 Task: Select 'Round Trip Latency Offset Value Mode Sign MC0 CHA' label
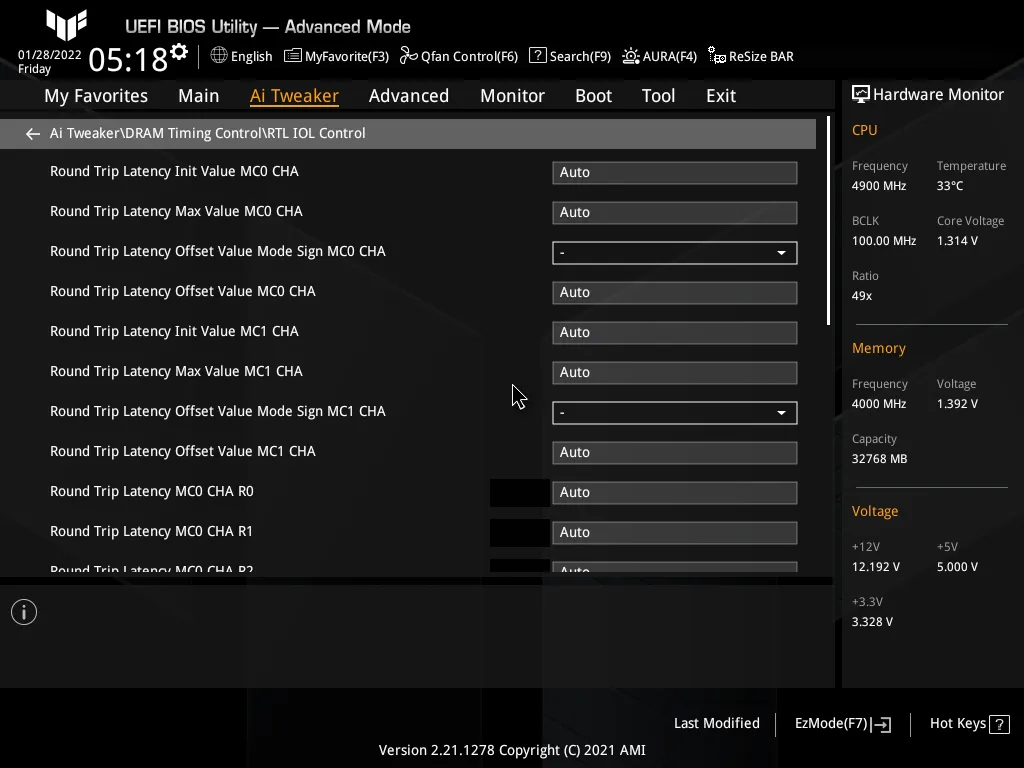point(217,251)
